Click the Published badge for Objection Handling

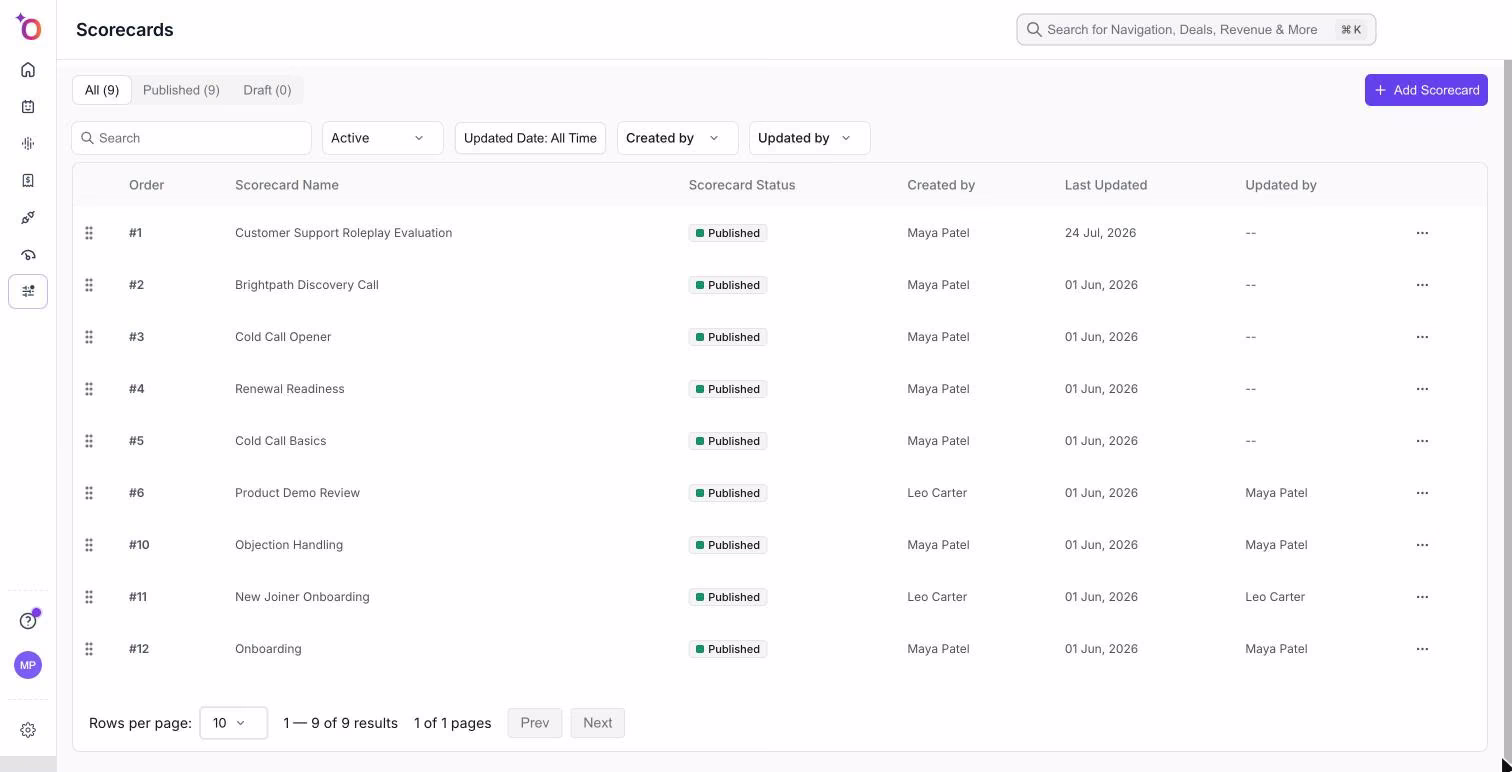[728, 545]
